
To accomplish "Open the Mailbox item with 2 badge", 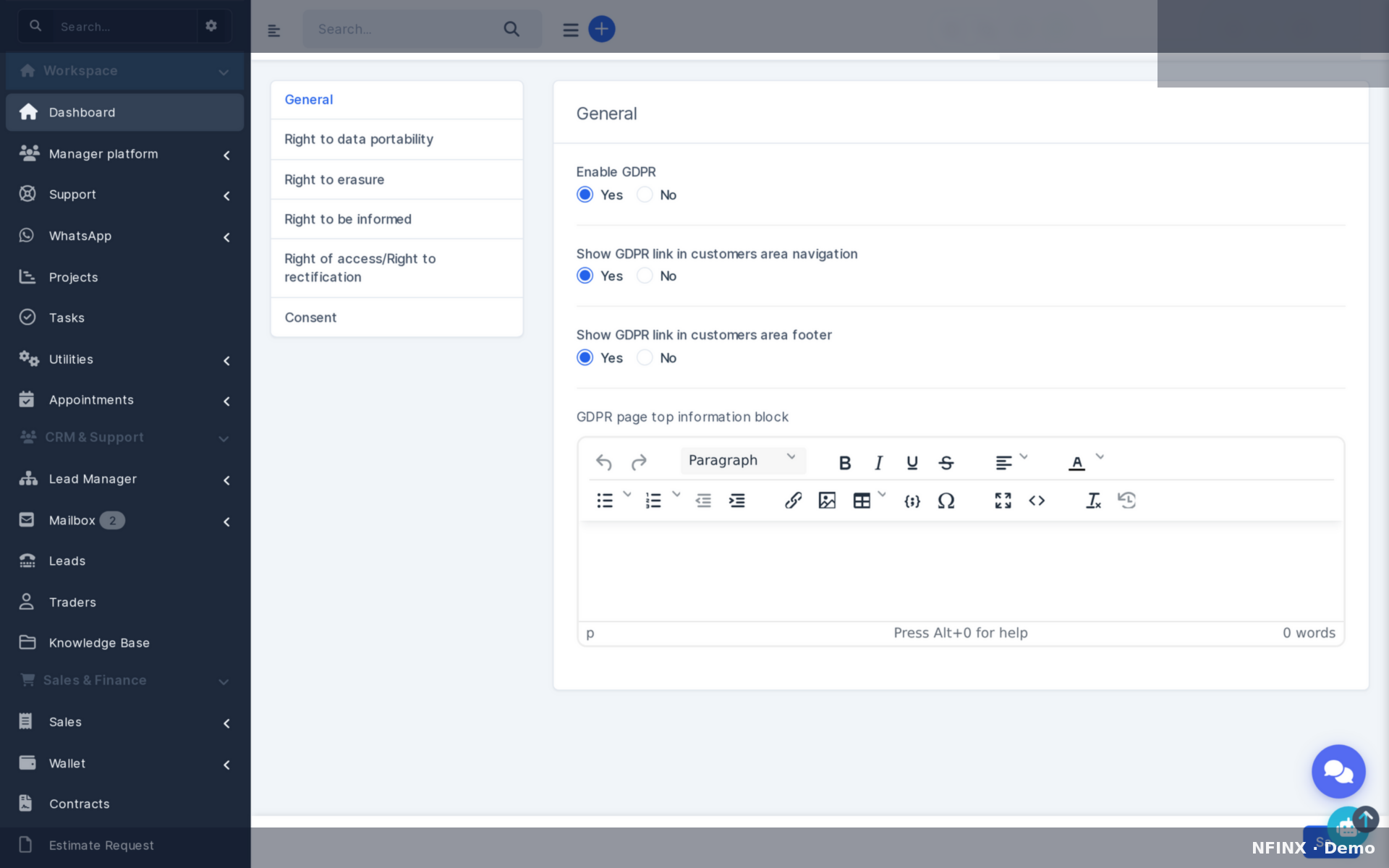I will (124, 521).
